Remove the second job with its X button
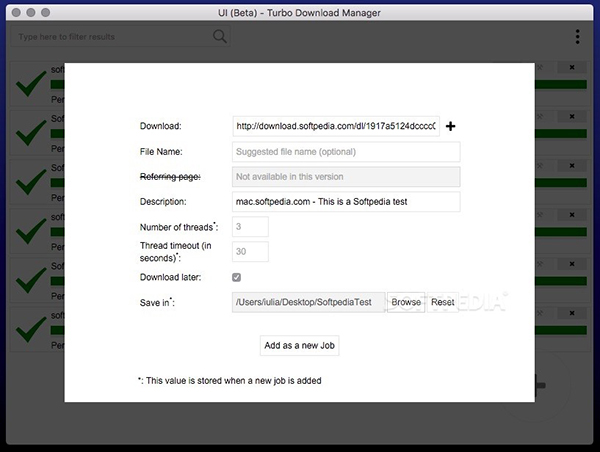The image size is (600, 452). pyautogui.click(x=572, y=116)
